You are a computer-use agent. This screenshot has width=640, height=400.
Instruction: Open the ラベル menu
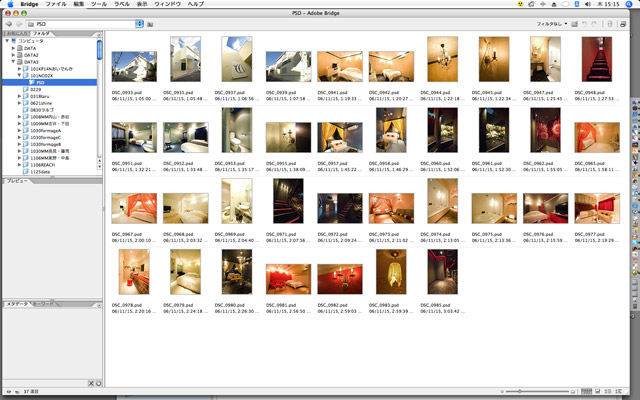pos(121,4)
